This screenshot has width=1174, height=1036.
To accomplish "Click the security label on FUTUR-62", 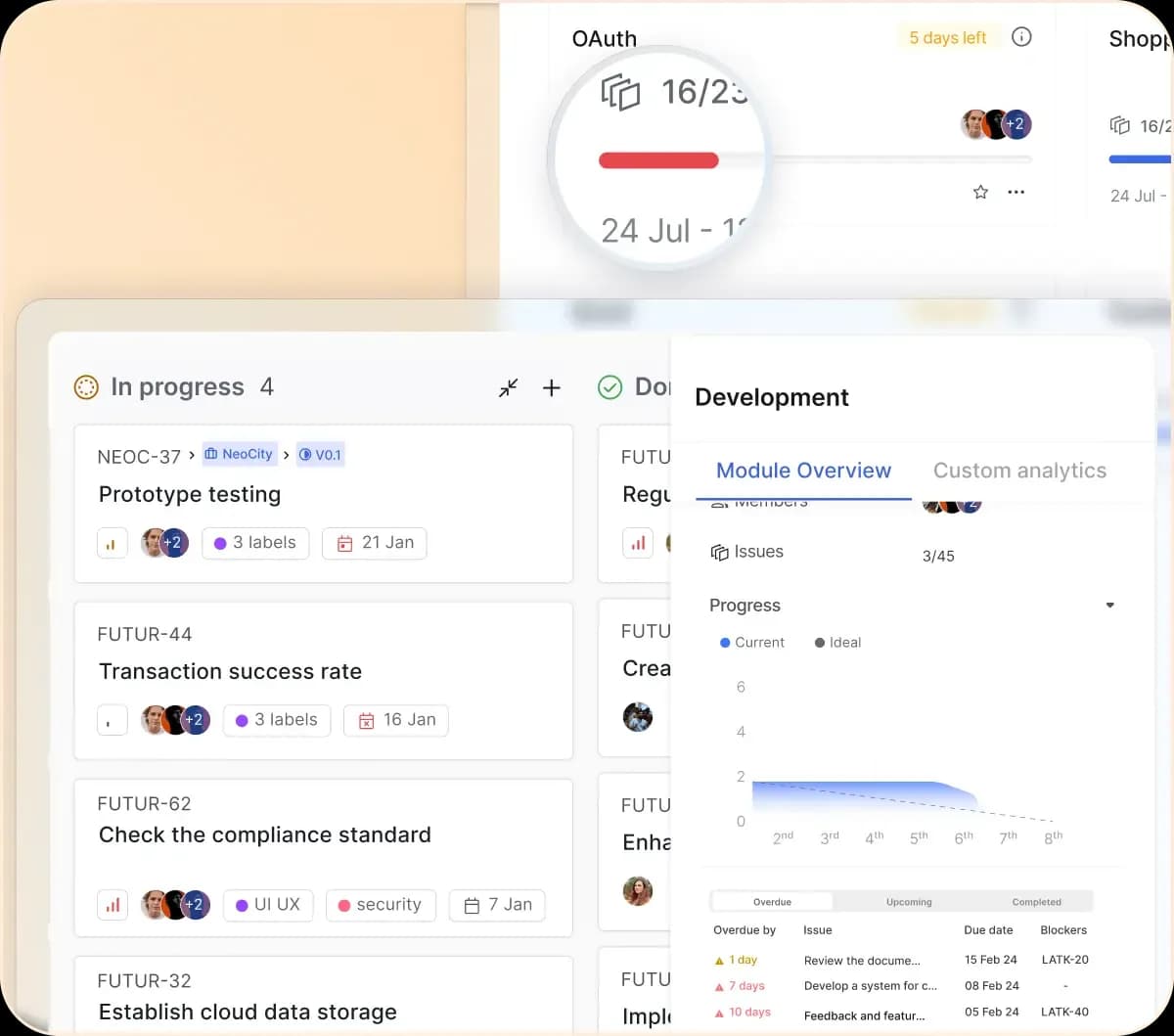I will coord(380,905).
